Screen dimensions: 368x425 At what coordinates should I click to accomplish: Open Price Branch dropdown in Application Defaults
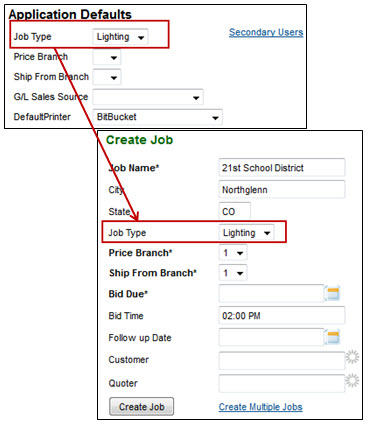click(107, 57)
